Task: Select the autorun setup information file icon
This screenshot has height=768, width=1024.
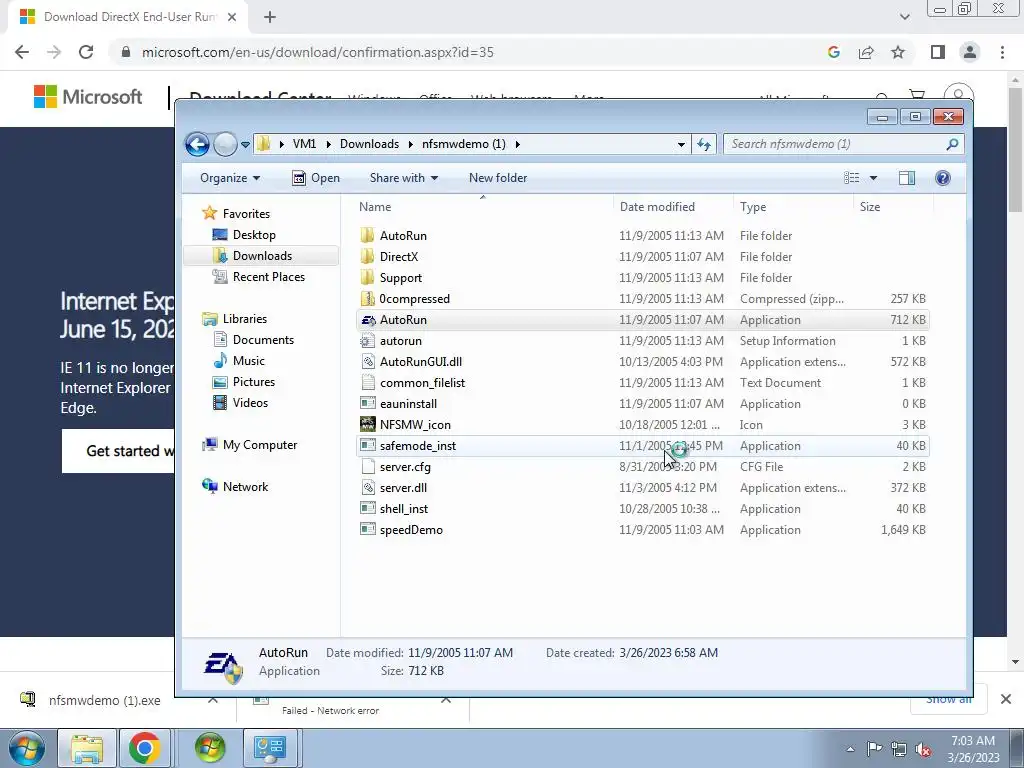Action: [368, 341]
